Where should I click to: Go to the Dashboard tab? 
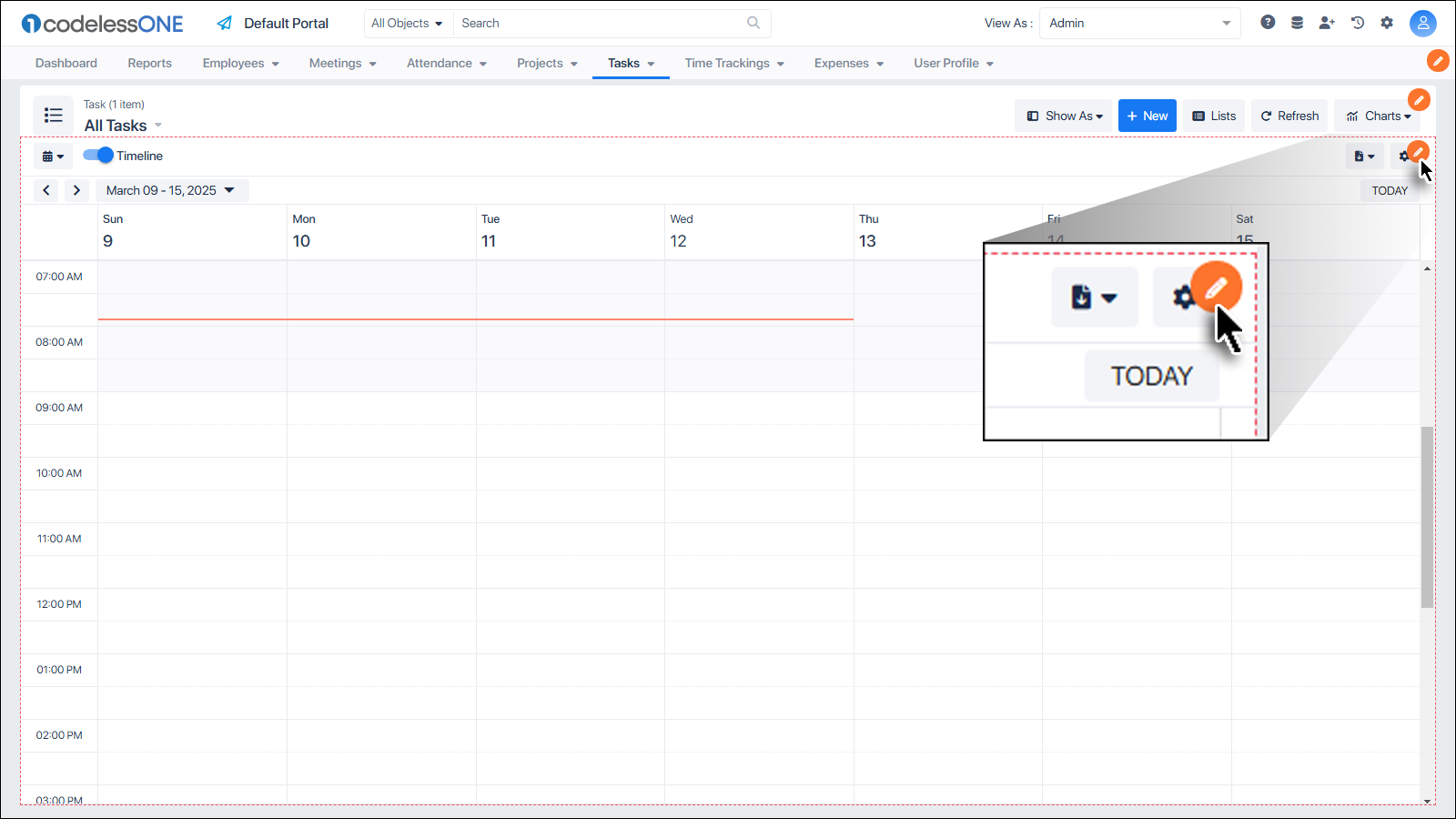click(x=66, y=64)
